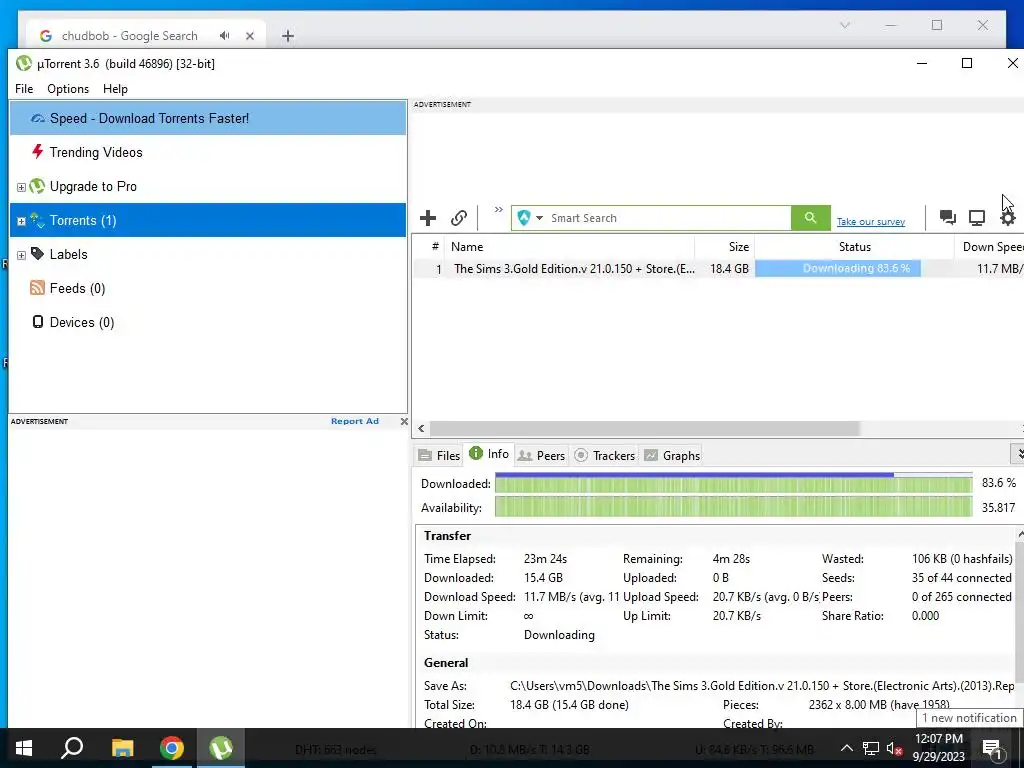Switch to the Peers tab
Screen dimensions: 1024x768
(x=541, y=455)
